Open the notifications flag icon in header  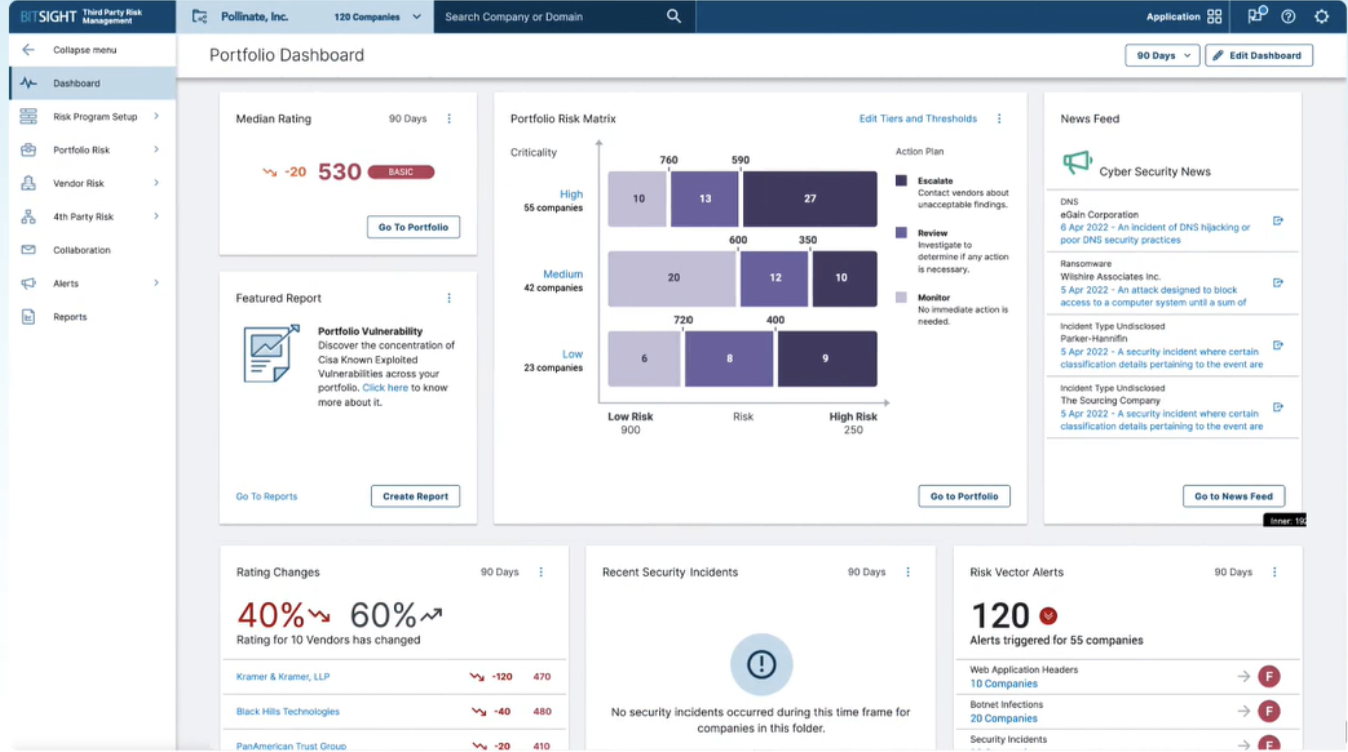(x=1256, y=15)
